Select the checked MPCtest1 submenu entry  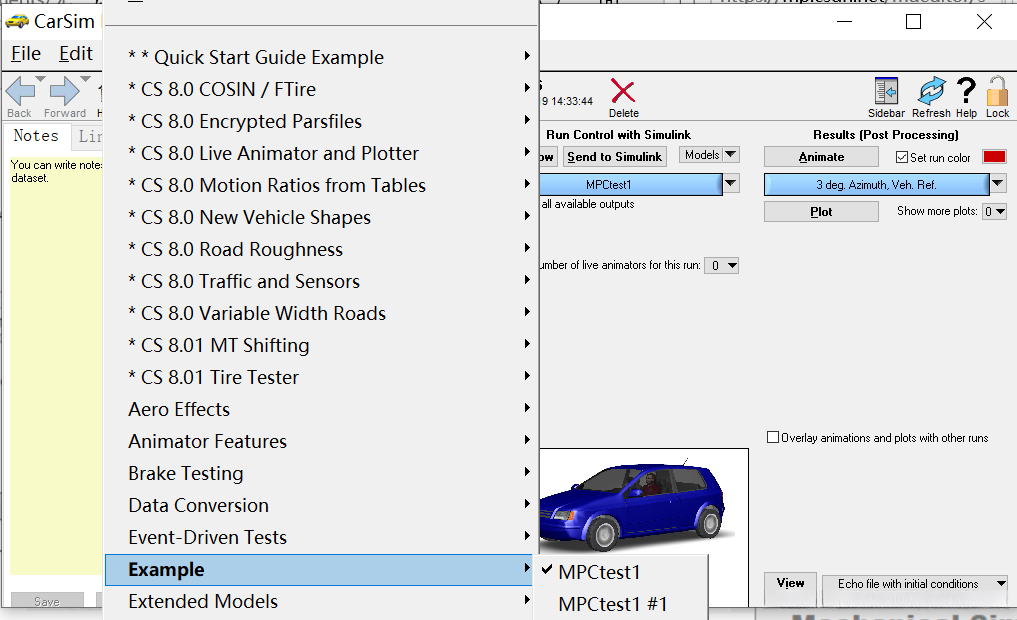599,572
